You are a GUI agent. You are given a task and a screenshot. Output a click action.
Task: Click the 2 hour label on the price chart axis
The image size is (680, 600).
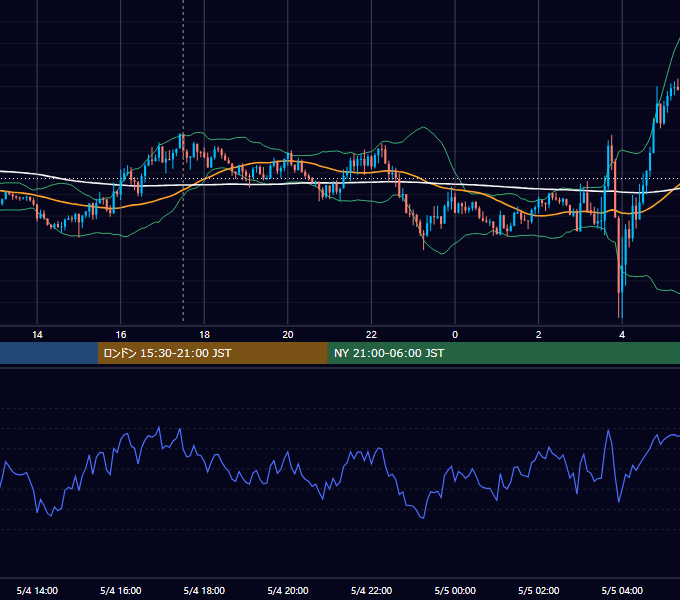click(x=538, y=335)
